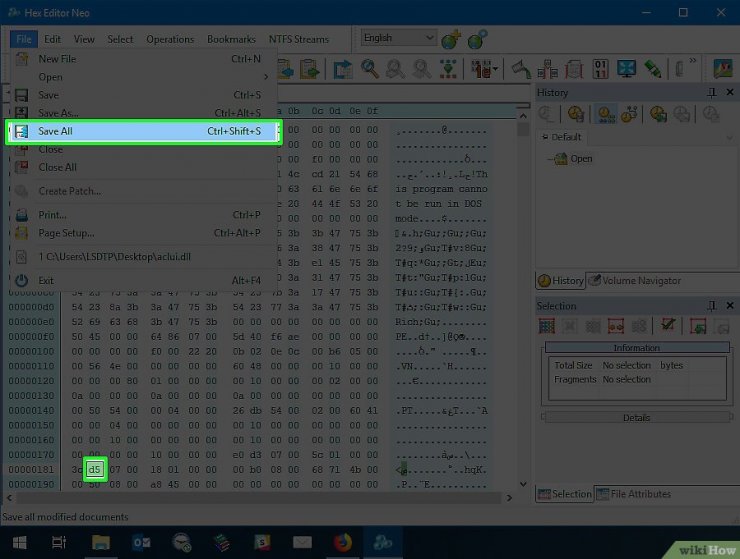Open Page Setup... from the File menu
This screenshot has width=740, height=559.
coord(143,233)
